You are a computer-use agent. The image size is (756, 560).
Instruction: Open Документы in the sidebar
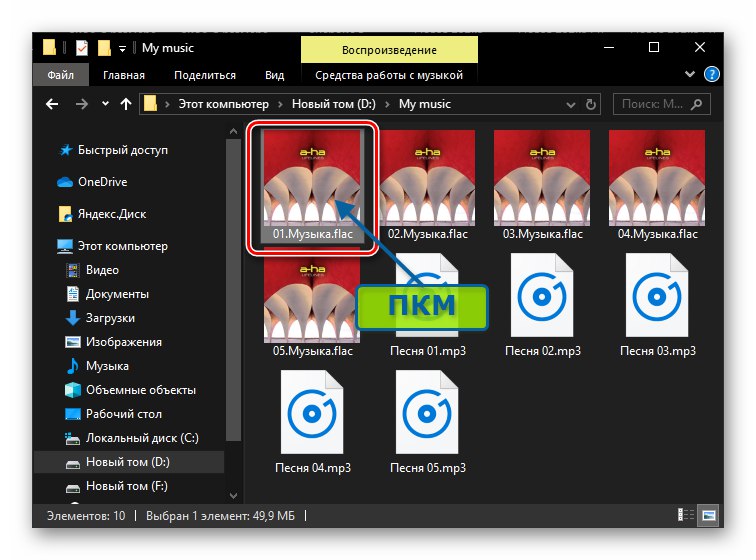[x=117, y=294]
